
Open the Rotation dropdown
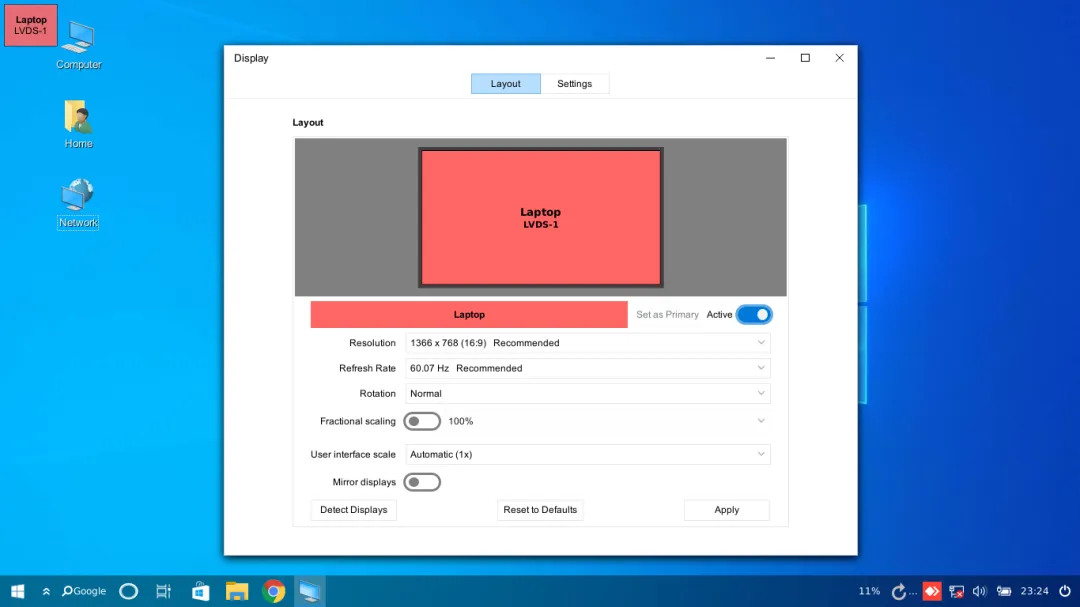(x=588, y=393)
